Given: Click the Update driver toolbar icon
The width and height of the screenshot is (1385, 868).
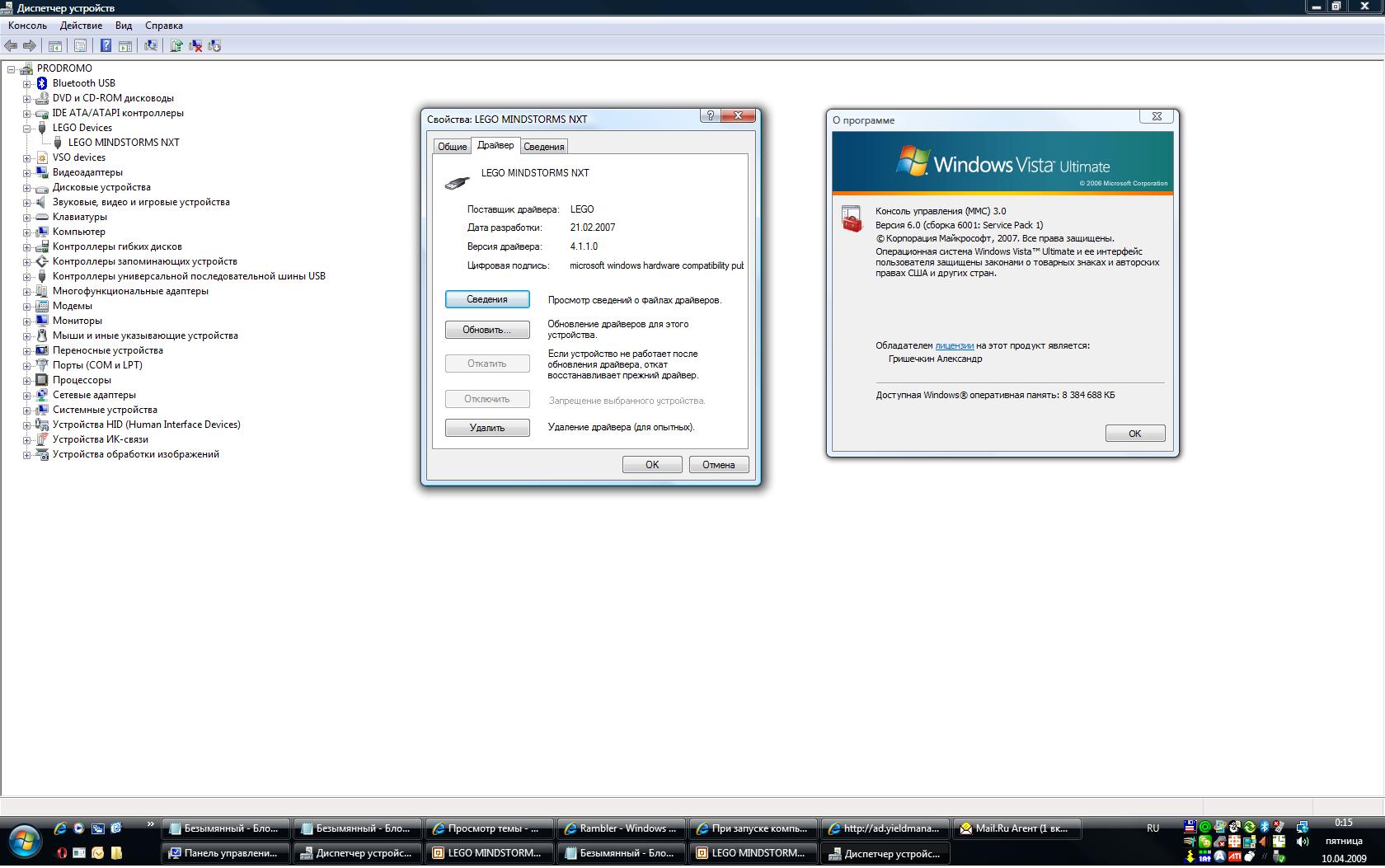Looking at the screenshot, I should 176,46.
